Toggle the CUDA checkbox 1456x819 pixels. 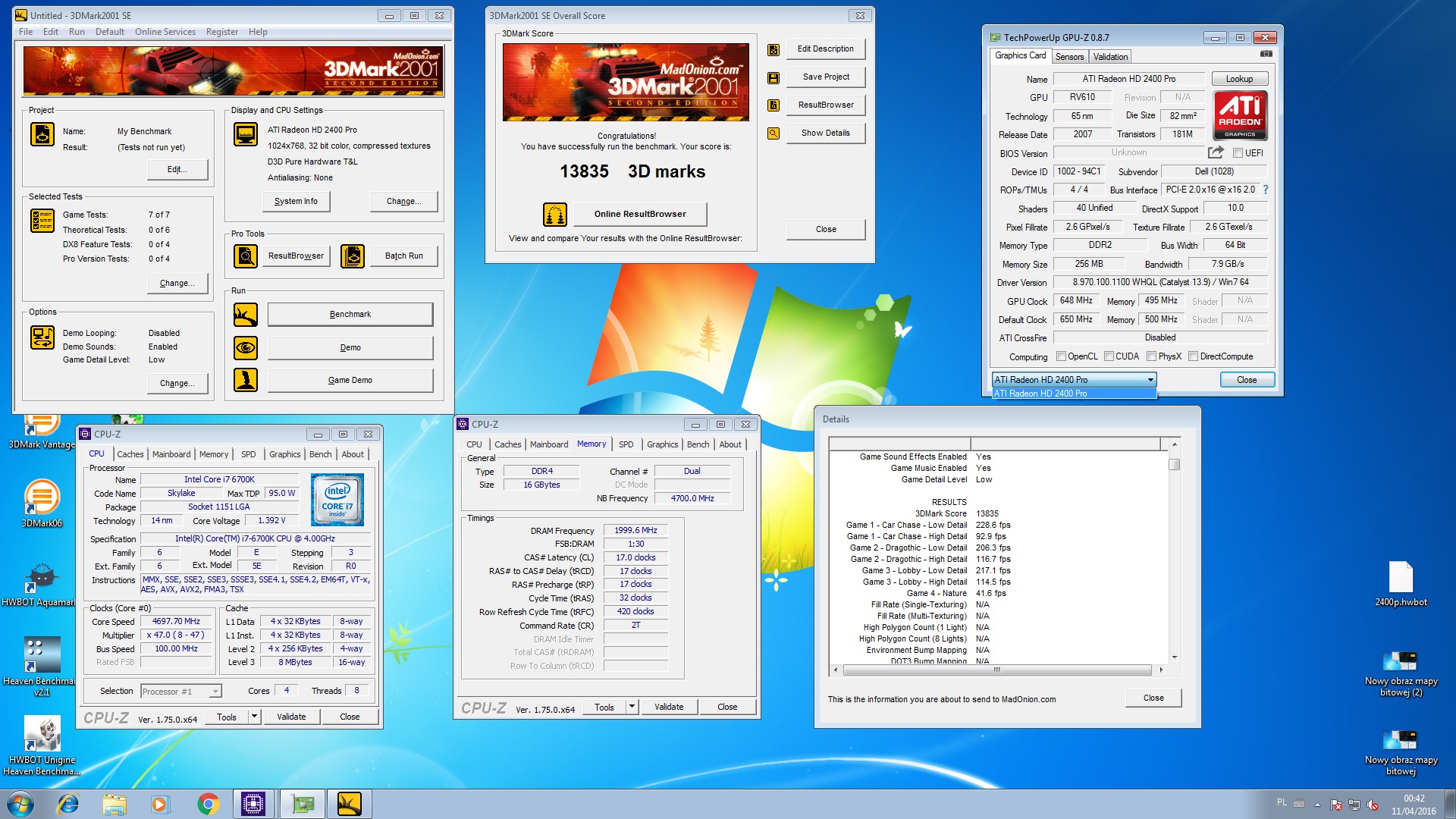click(1109, 356)
